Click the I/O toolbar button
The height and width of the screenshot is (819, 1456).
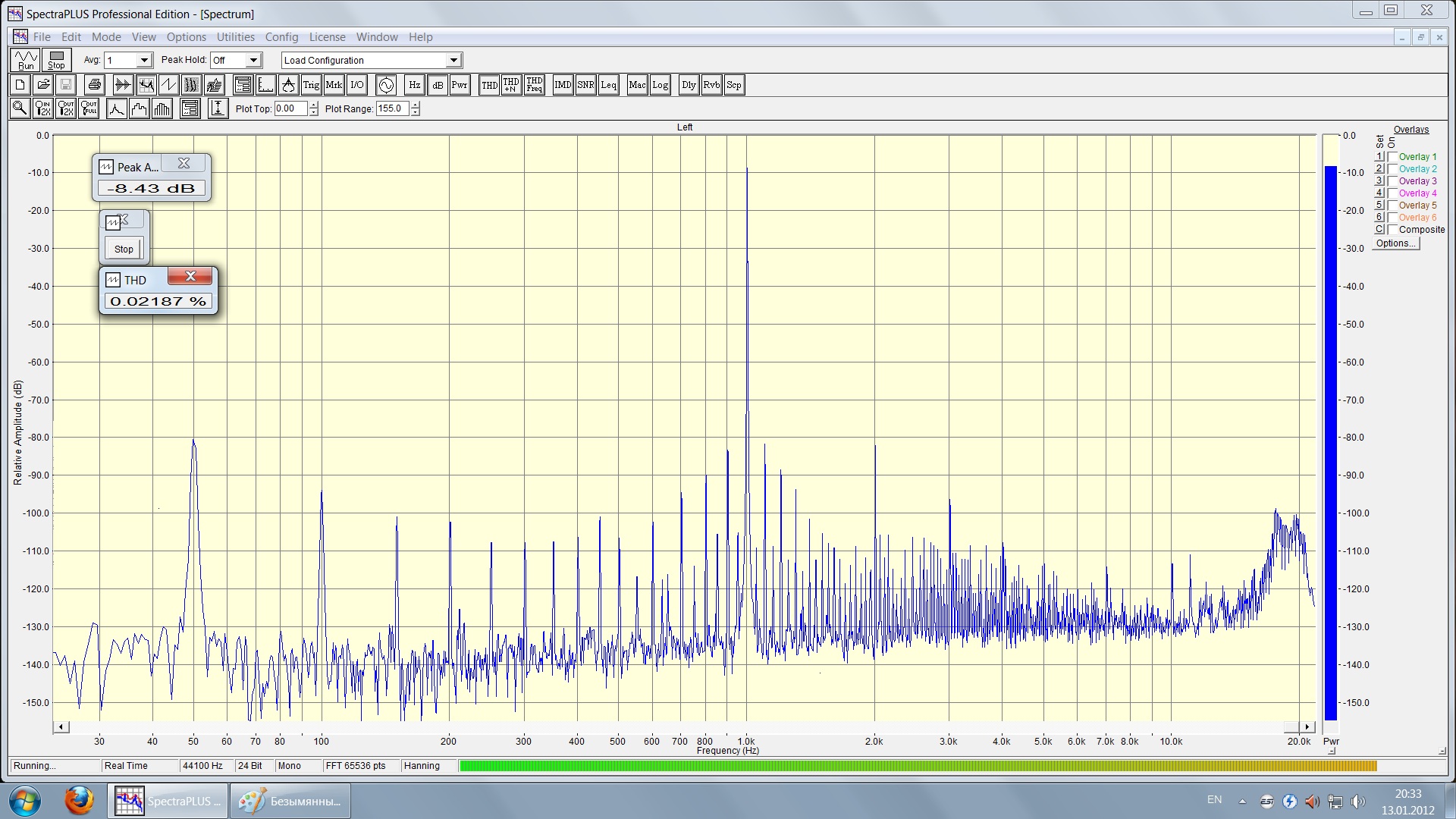tap(357, 85)
